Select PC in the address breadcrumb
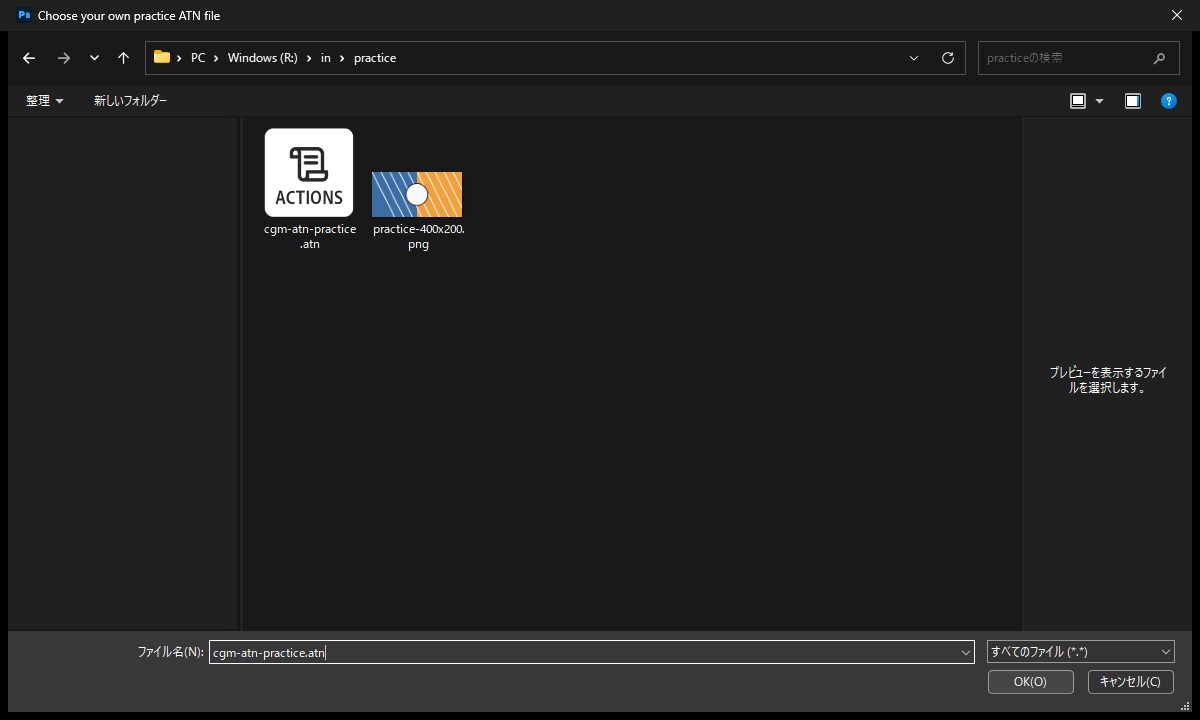 pos(198,58)
